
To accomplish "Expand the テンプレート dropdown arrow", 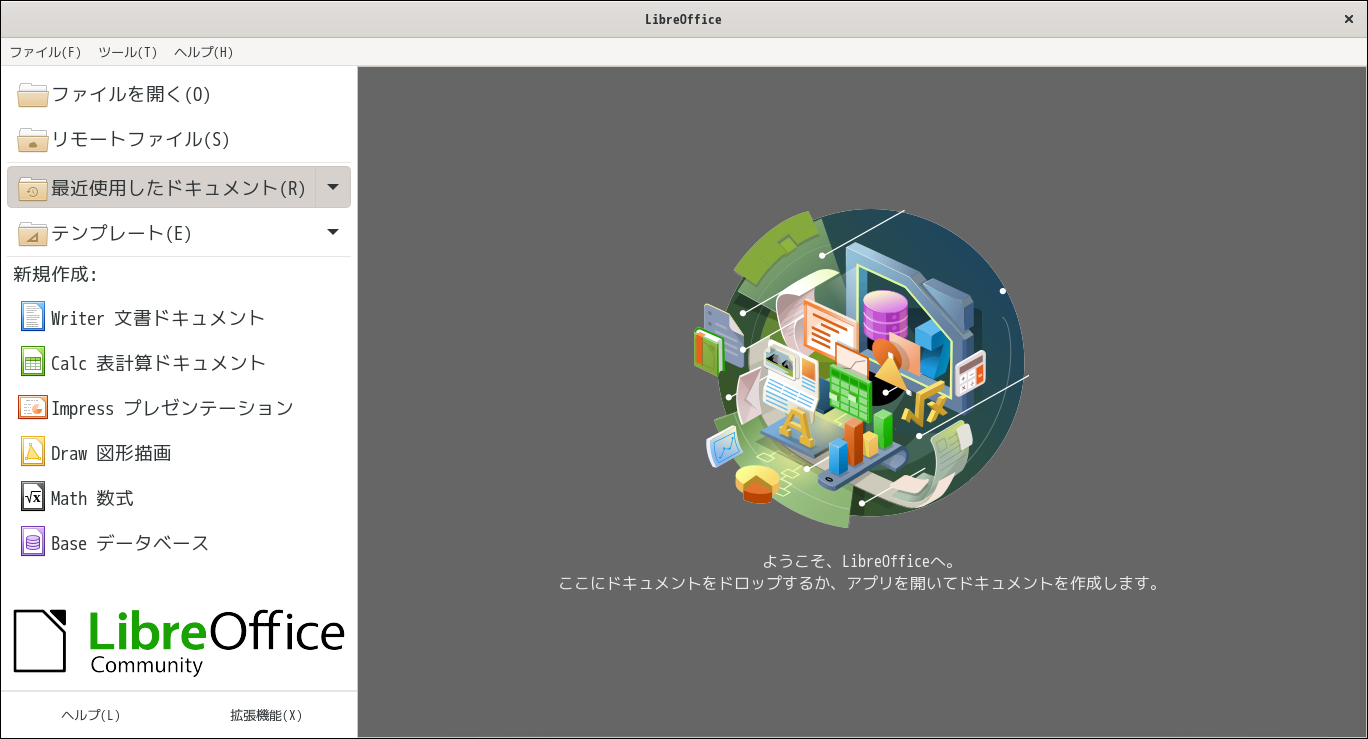I will tap(333, 232).
